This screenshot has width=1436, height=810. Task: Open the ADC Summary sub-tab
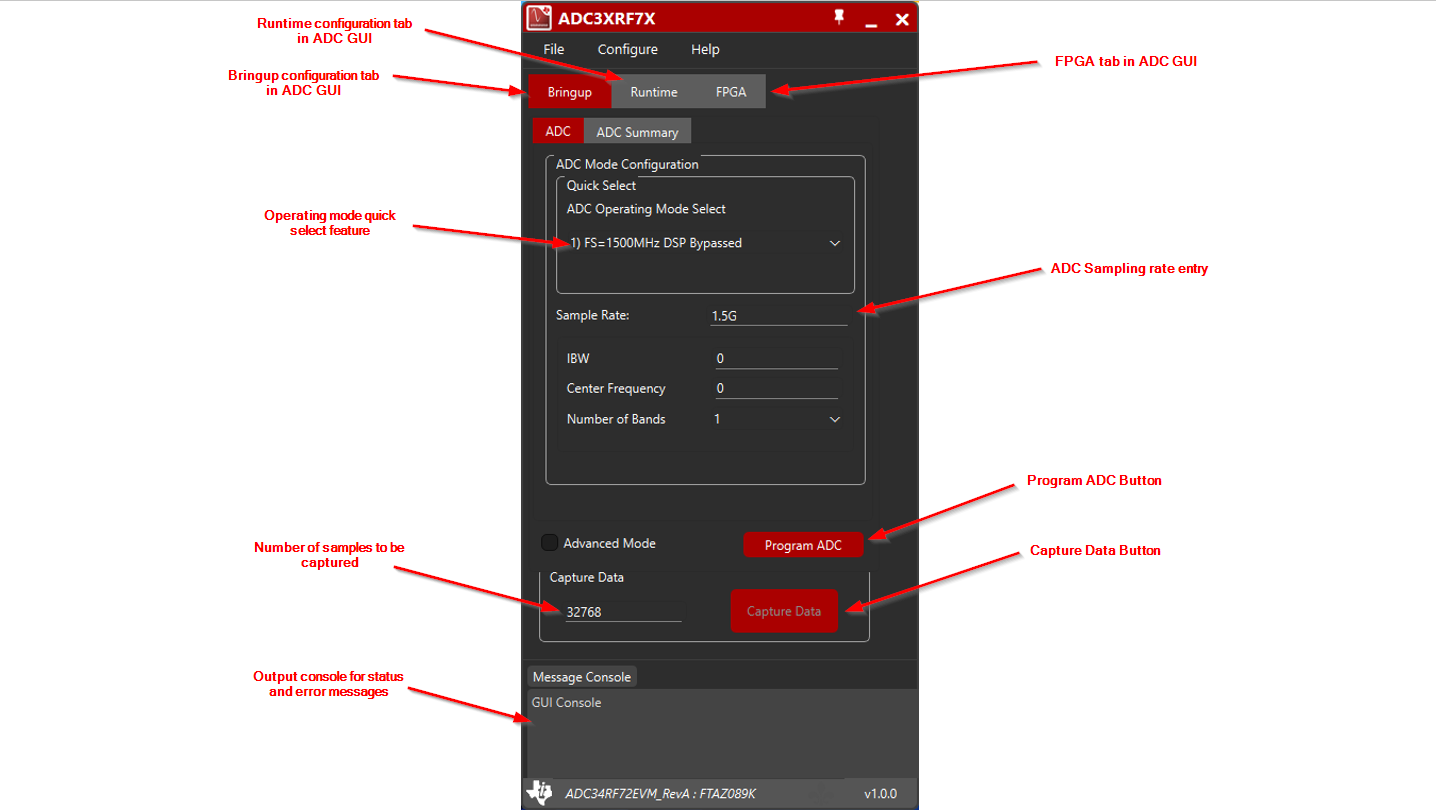click(637, 132)
